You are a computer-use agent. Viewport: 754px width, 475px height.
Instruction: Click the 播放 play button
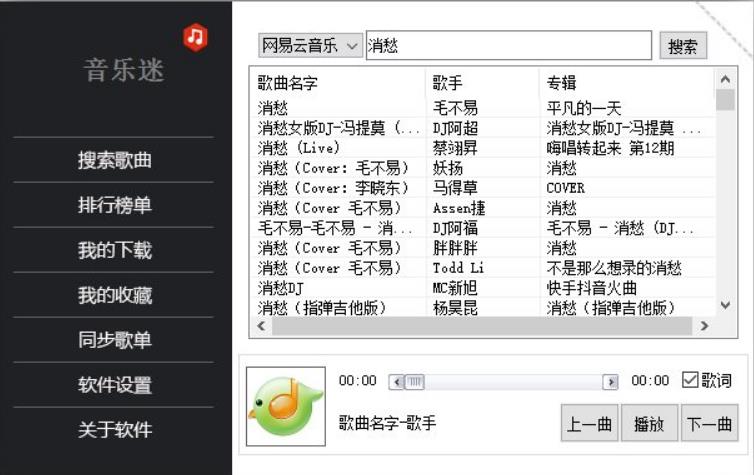click(x=649, y=424)
